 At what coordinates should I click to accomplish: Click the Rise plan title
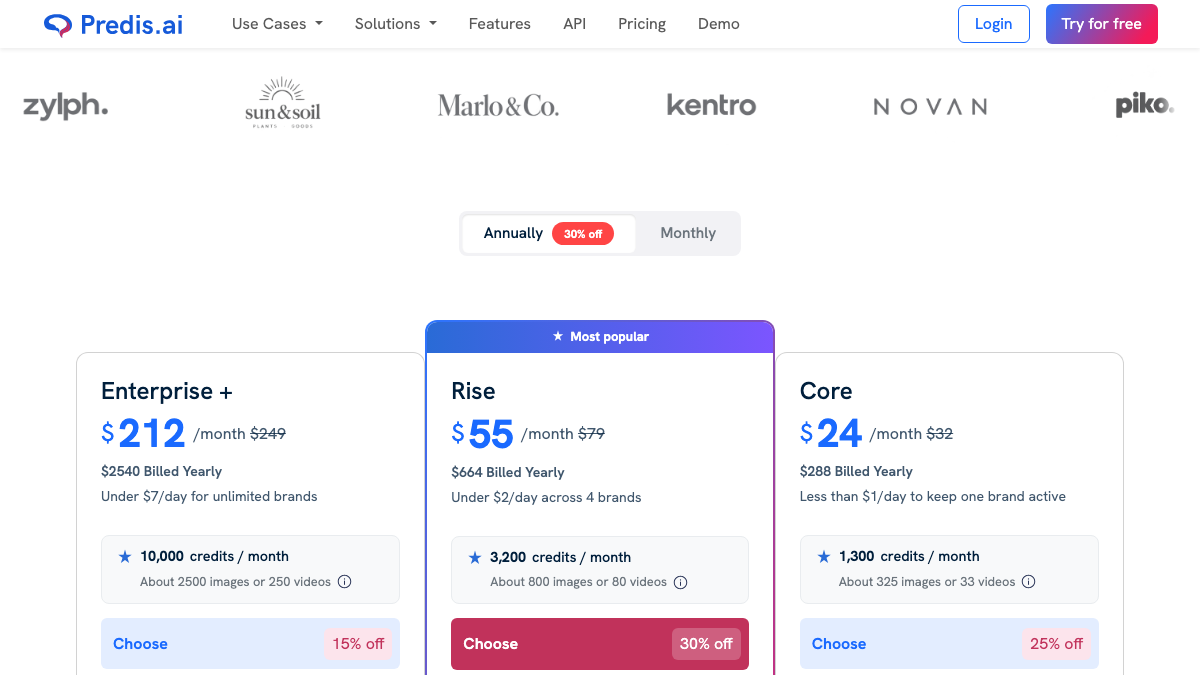tap(473, 391)
